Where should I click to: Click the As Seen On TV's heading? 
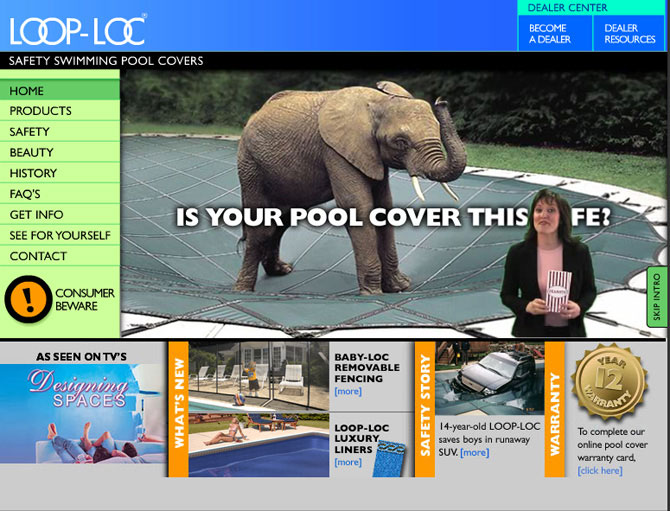[x=81, y=356]
